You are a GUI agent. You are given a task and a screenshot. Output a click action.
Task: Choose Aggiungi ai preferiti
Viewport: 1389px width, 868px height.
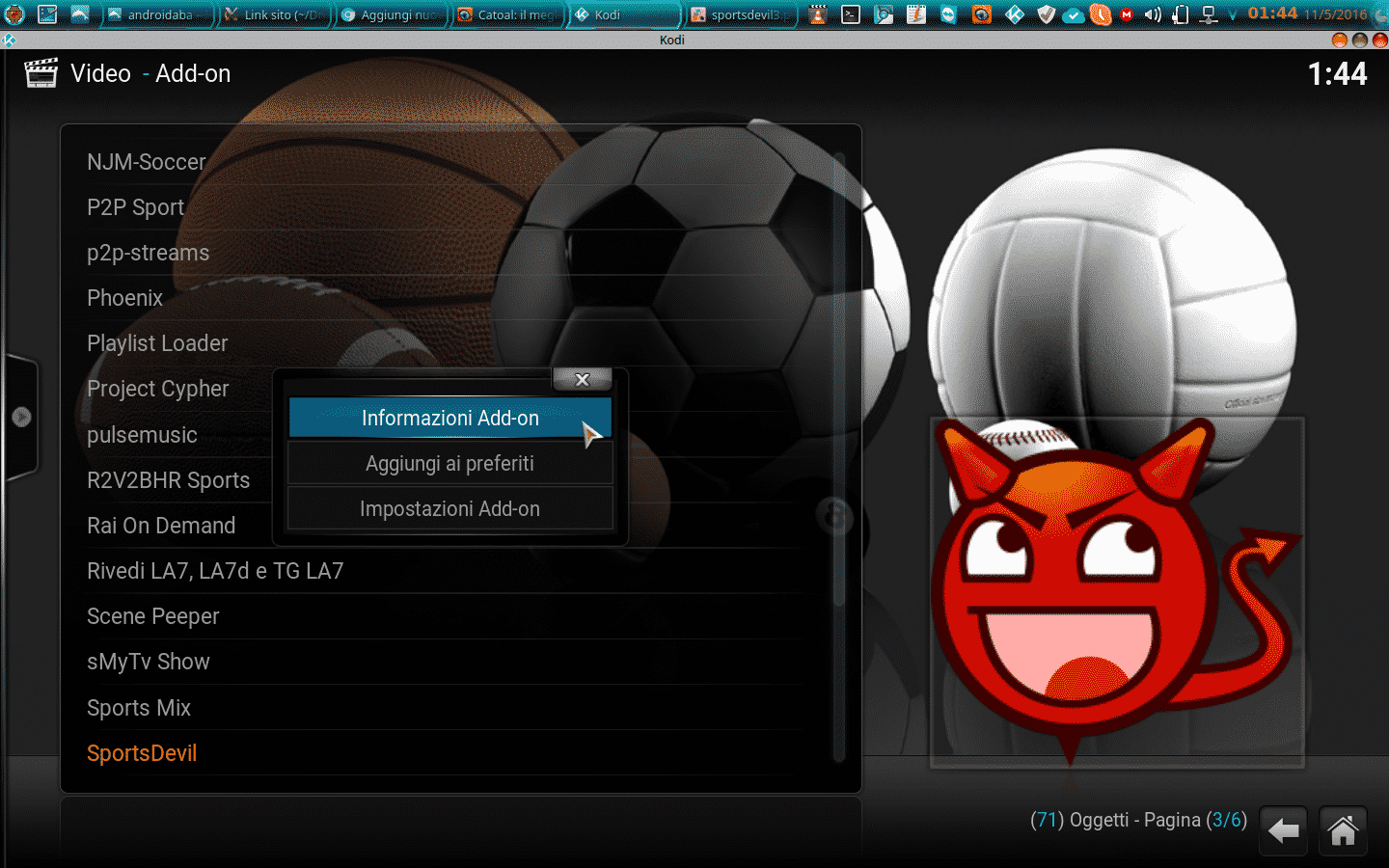450,463
